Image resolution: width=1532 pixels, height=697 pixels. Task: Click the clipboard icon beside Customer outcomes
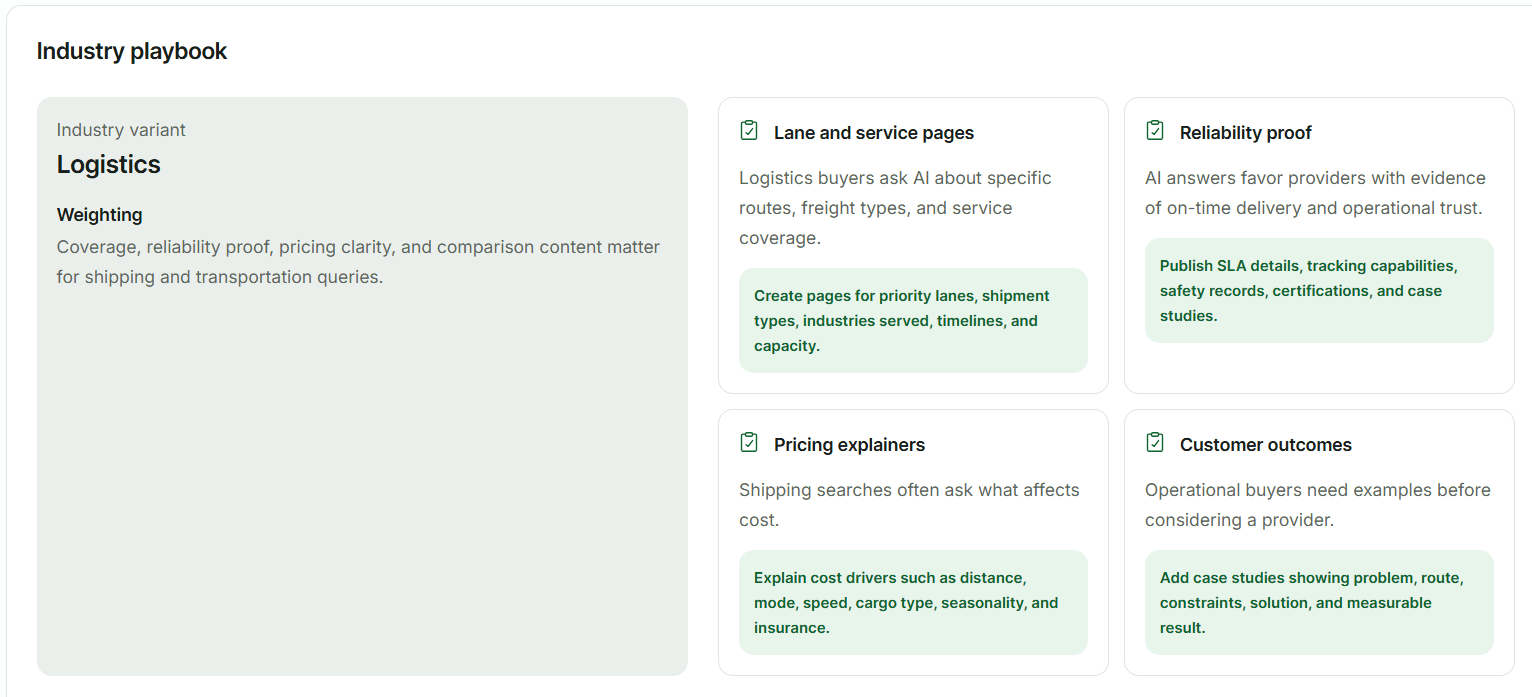pyautogui.click(x=1155, y=443)
